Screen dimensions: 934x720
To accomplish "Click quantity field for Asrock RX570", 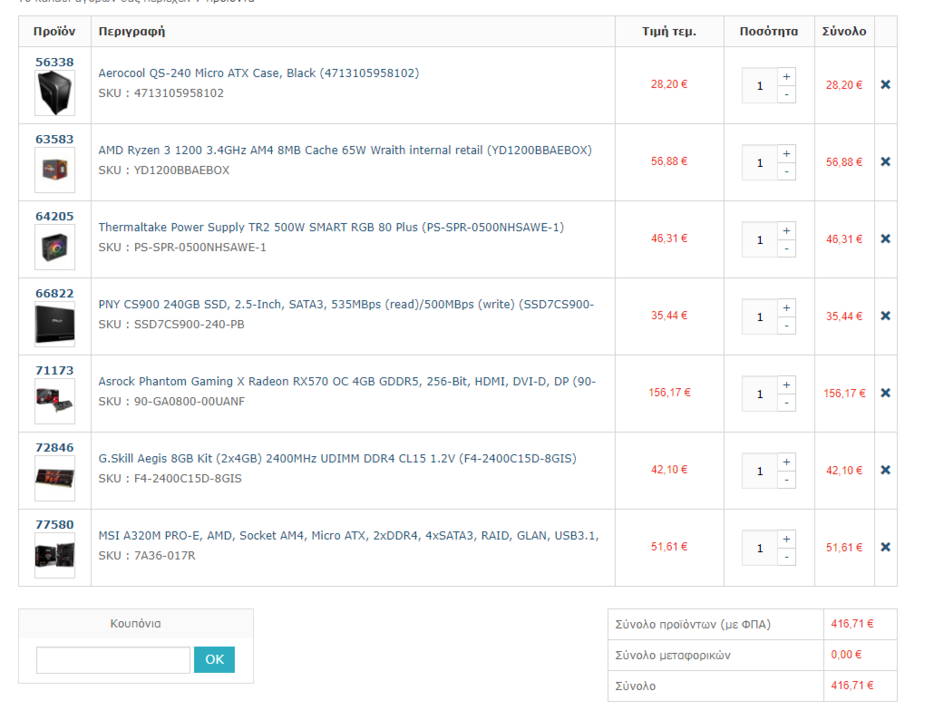I will tap(759, 394).
